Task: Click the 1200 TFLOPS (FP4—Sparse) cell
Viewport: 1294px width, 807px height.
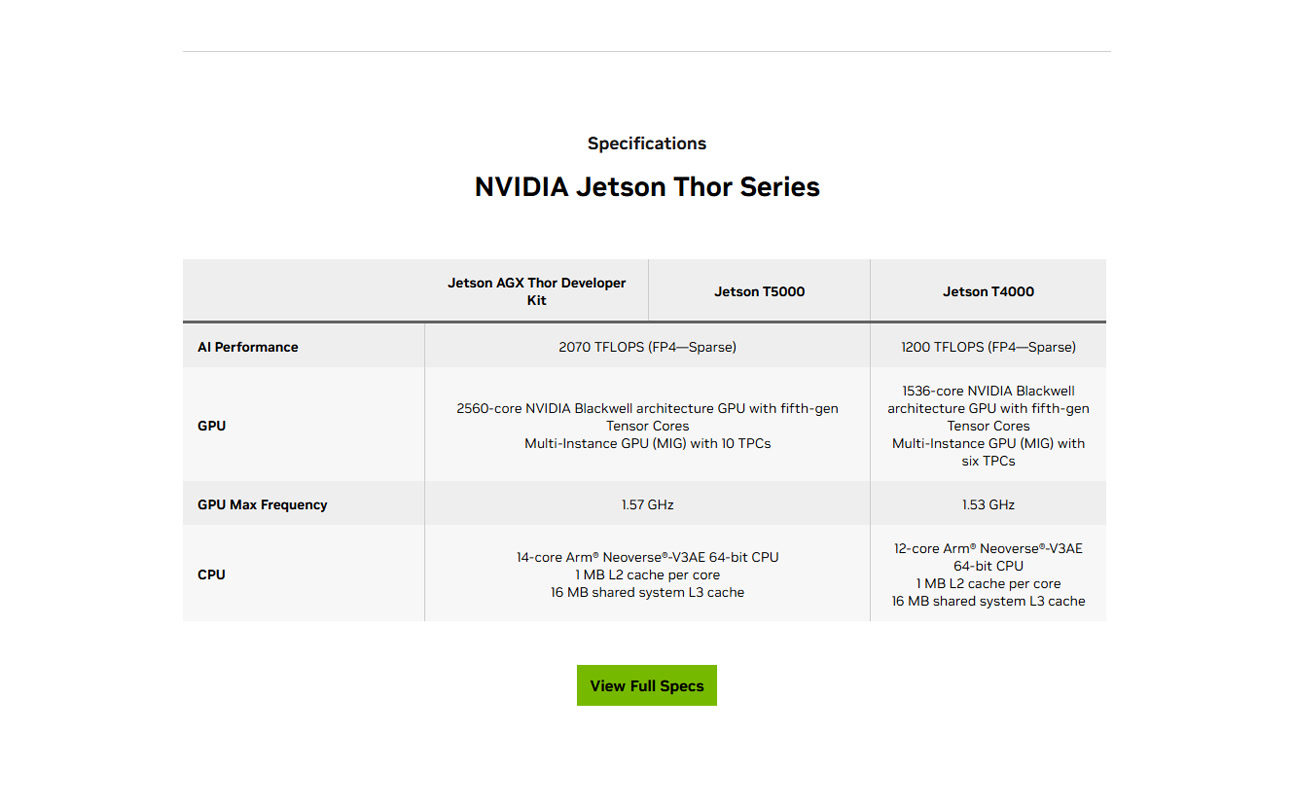Action: [988, 347]
